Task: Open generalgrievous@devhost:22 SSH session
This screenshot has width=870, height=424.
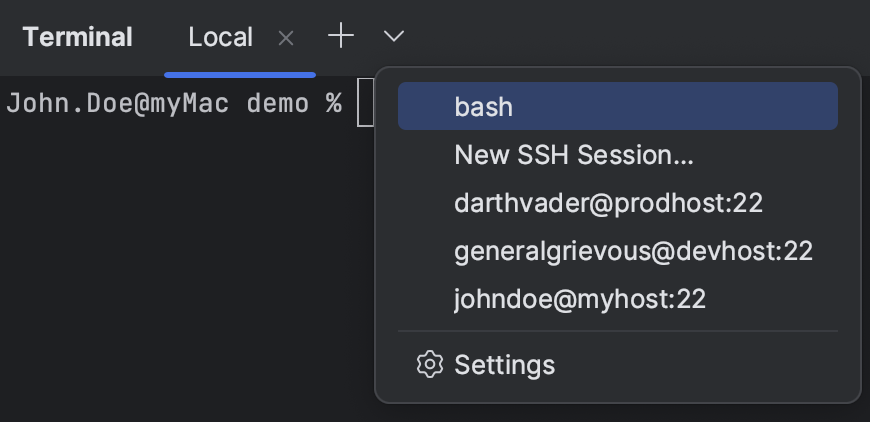Action: (x=633, y=251)
